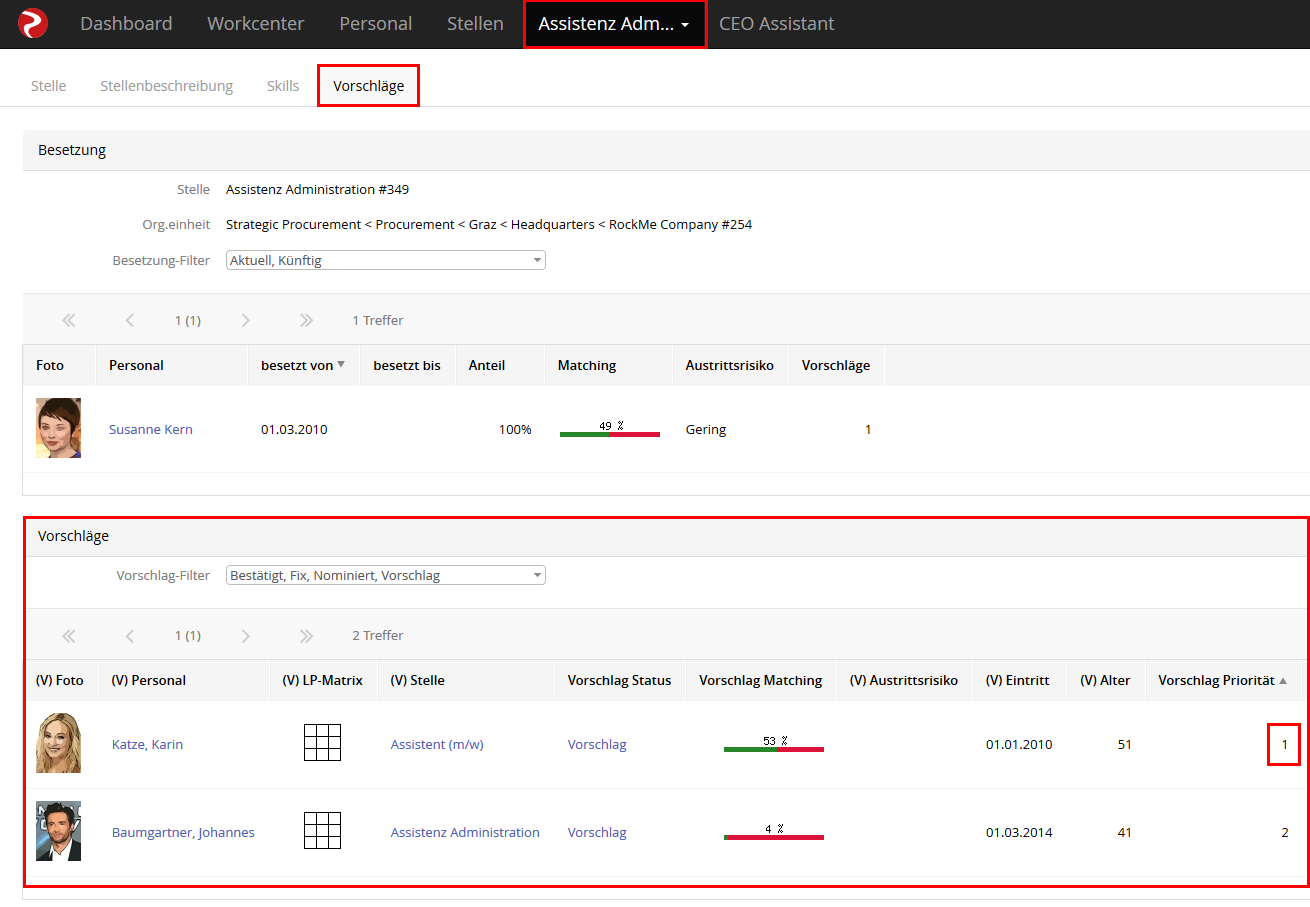The height and width of the screenshot is (907, 1310).
Task: Select the Vorschläge tab
Action: (369, 86)
